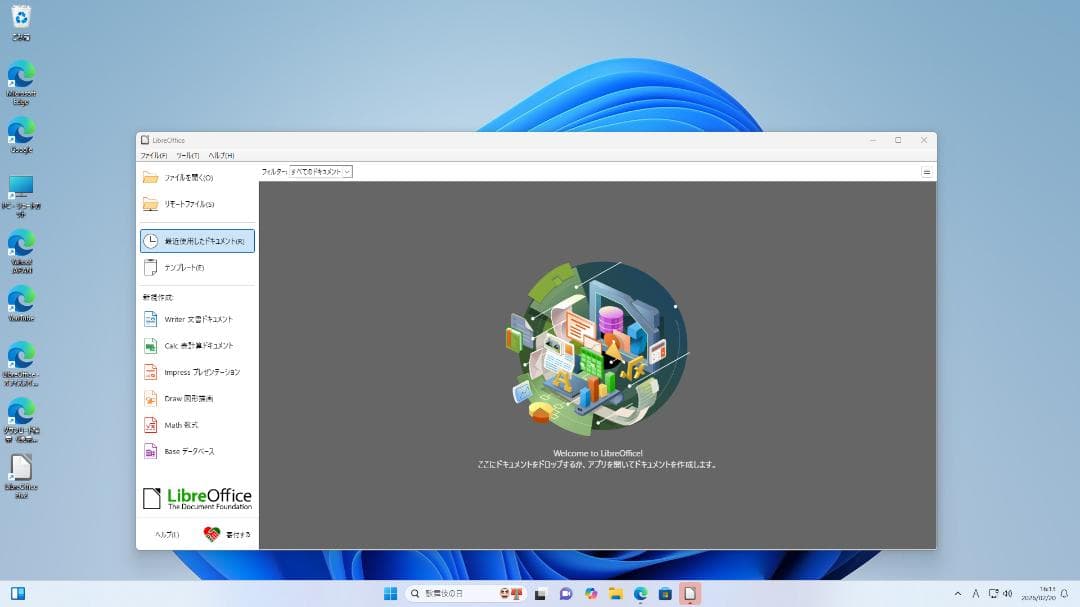Open the chat app on the taskbar

[x=566, y=593]
